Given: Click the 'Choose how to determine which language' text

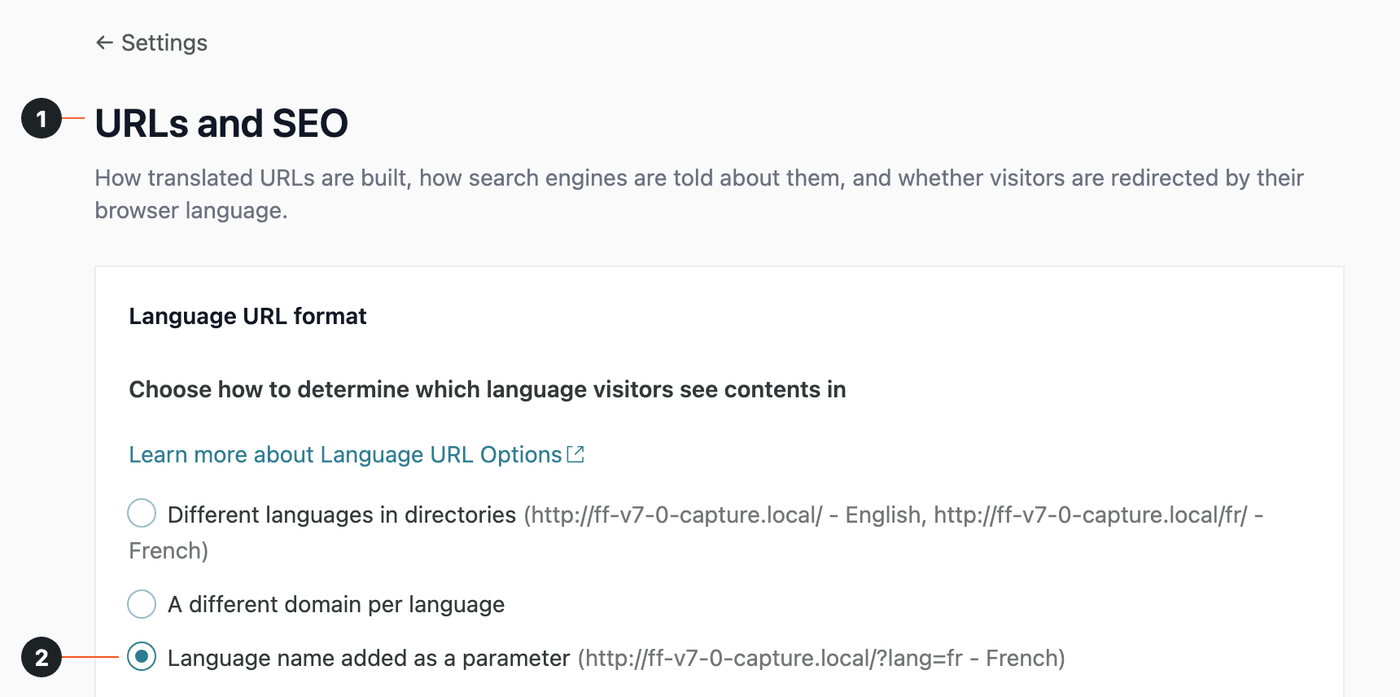Looking at the screenshot, I should click(487, 389).
